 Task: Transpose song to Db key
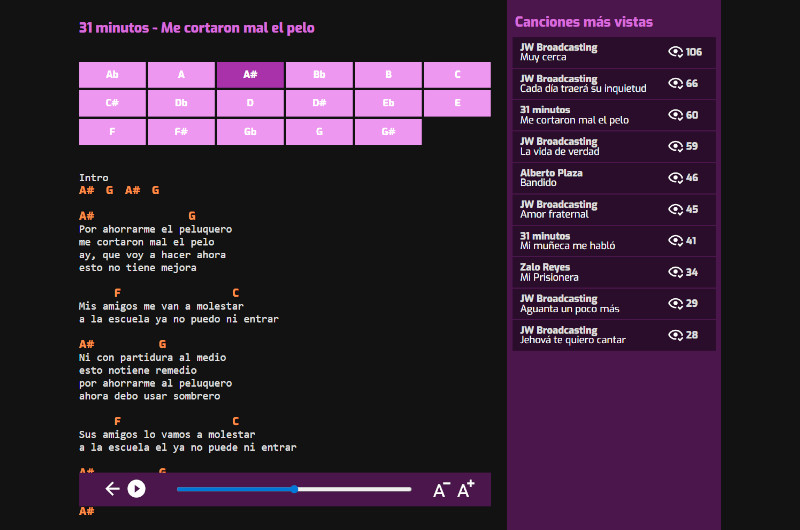pyautogui.click(x=181, y=103)
